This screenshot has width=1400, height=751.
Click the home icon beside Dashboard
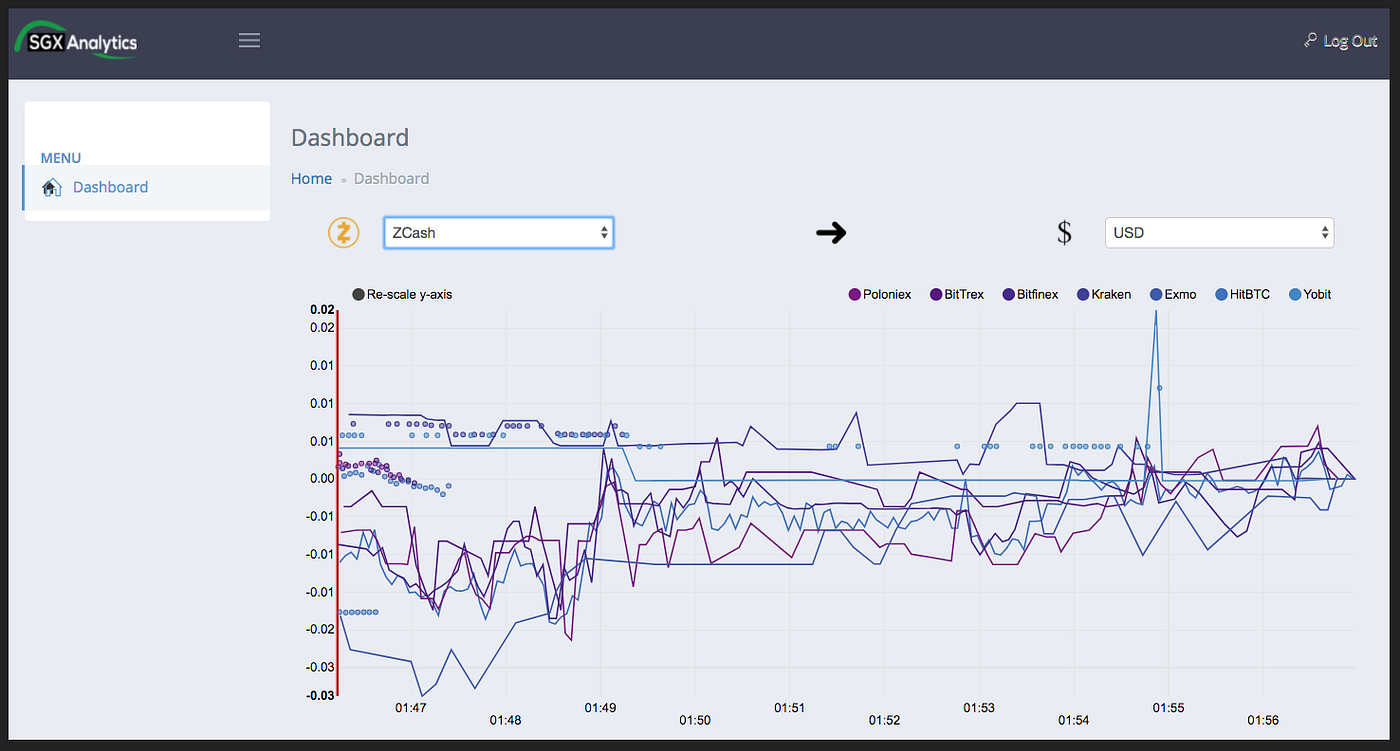click(51, 186)
